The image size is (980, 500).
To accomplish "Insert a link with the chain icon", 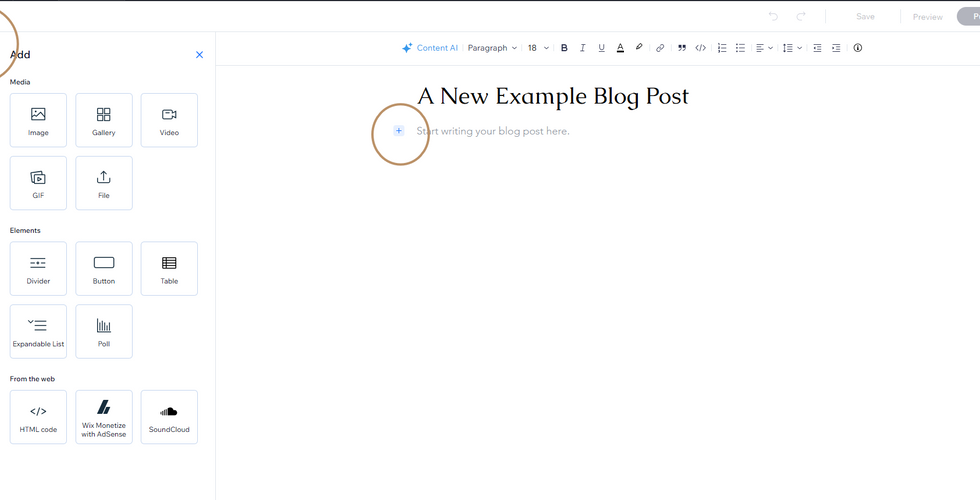I will pos(660,48).
